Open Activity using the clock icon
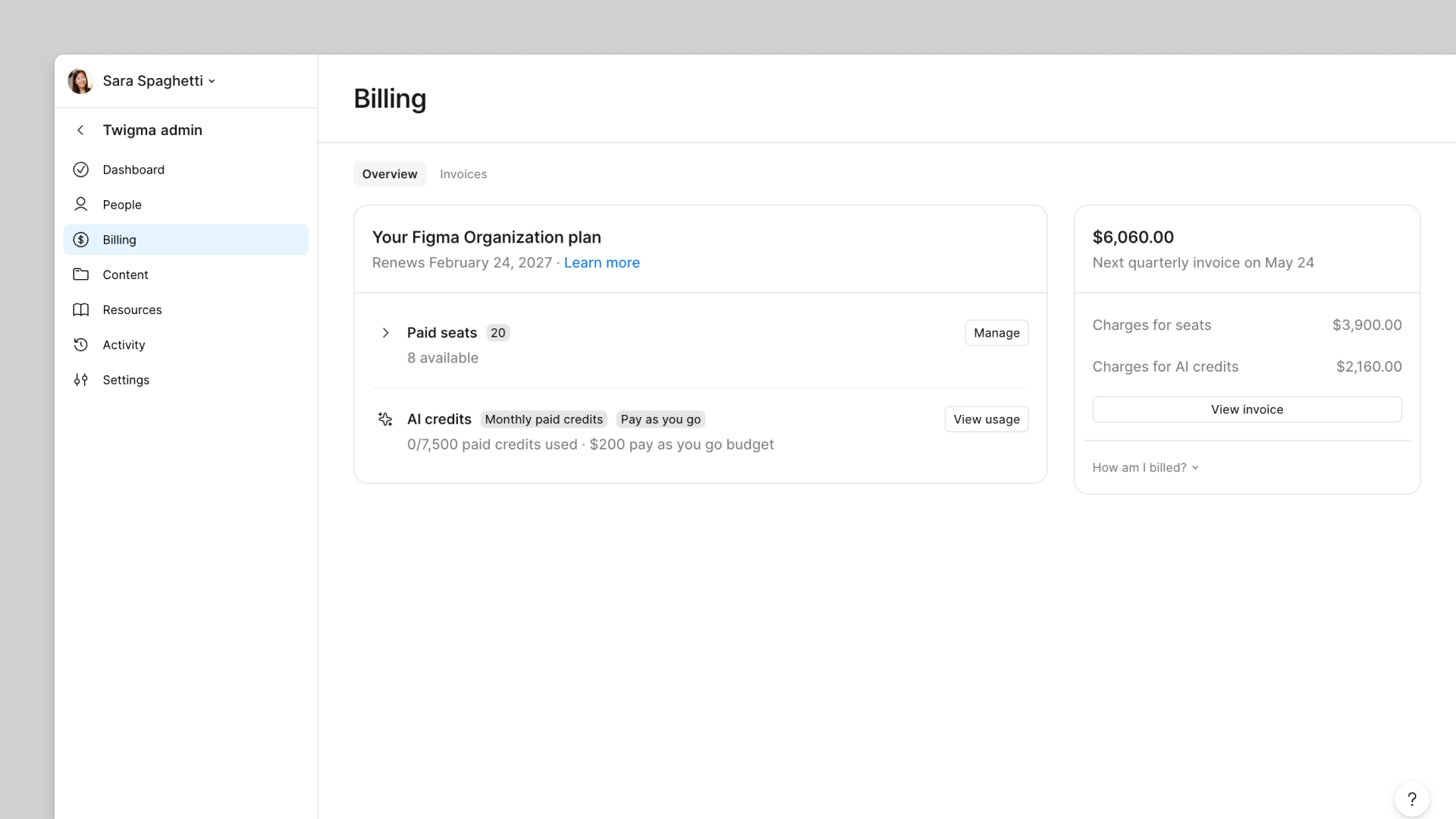The width and height of the screenshot is (1456, 819). pos(80,344)
